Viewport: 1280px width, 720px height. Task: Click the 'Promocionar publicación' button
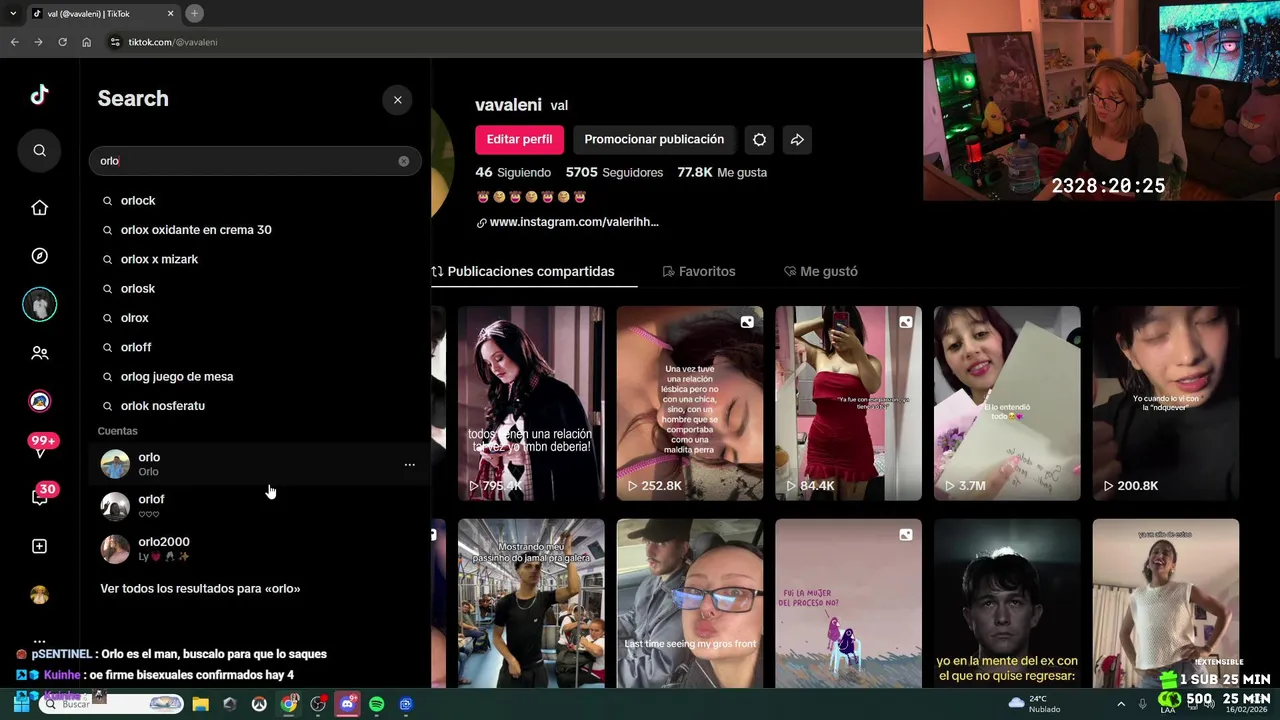[x=654, y=140]
